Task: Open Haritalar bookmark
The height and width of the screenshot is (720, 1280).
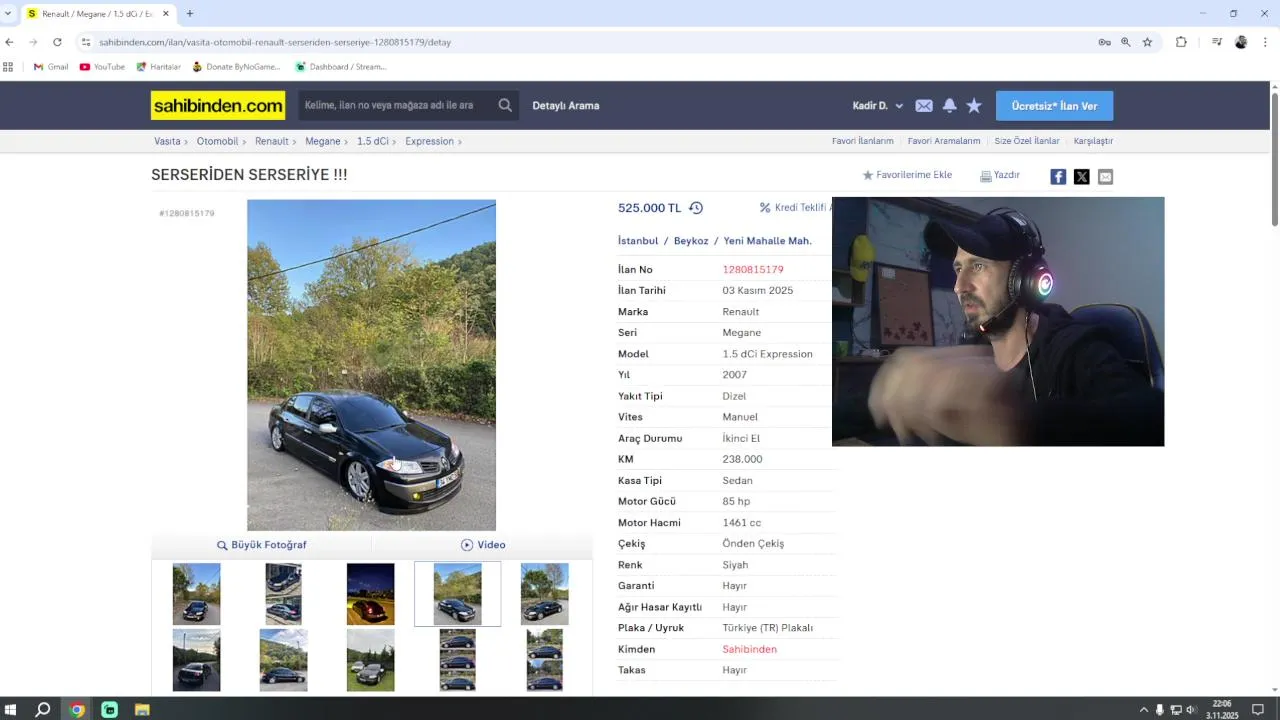Action: pos(158,67)
